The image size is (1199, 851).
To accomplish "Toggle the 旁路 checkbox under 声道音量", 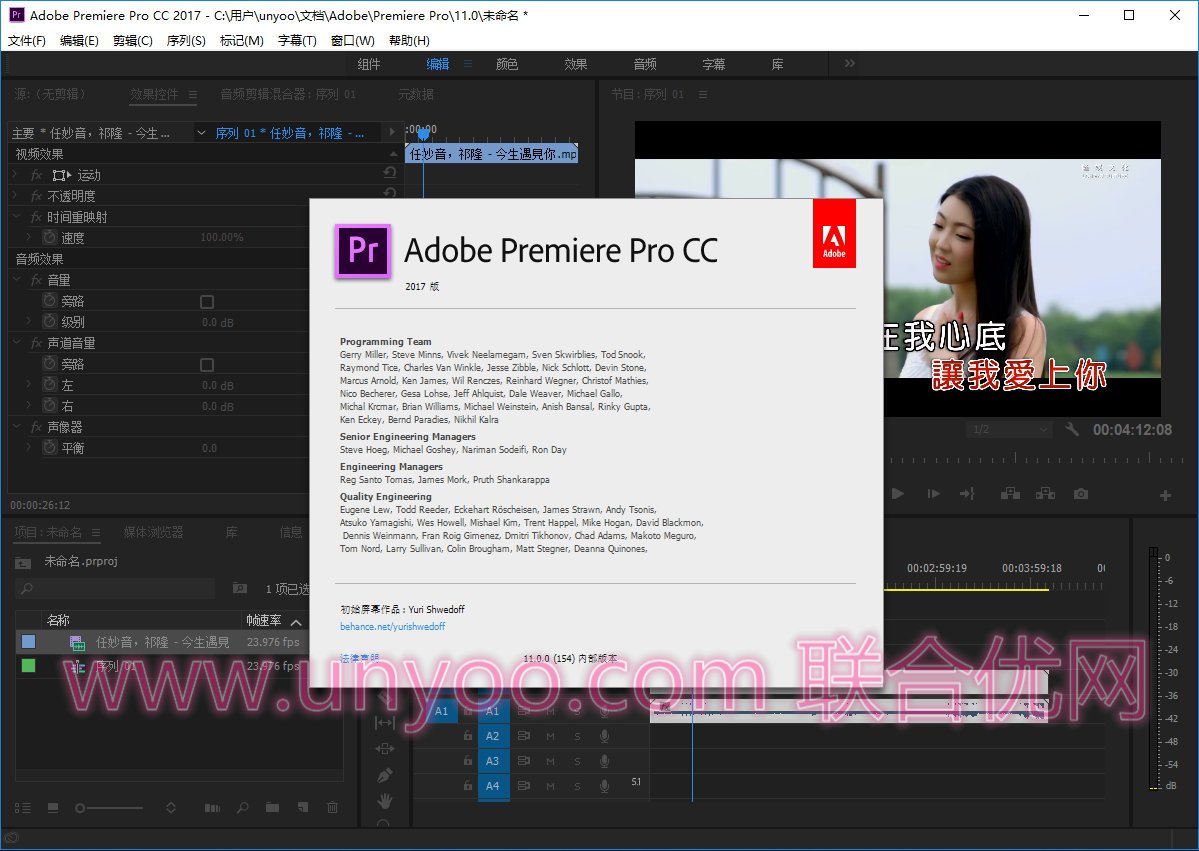I will (x=206, y=365).
